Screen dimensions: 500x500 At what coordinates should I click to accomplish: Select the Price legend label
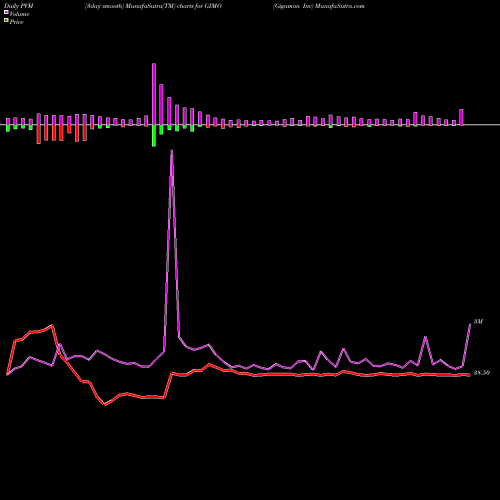[16, 22]
